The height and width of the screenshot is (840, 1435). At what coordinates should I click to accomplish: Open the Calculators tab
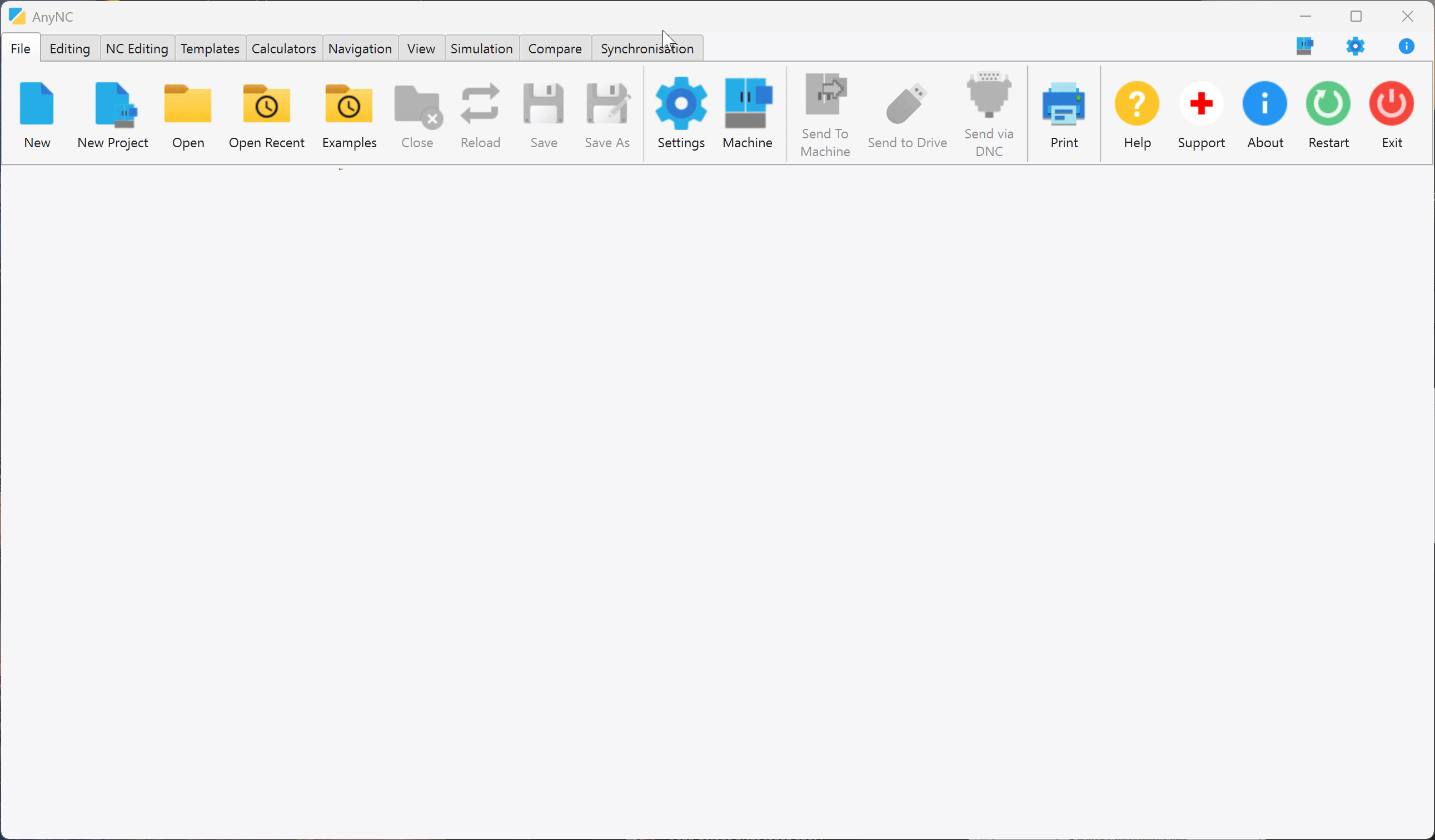(x=284, y=48)
